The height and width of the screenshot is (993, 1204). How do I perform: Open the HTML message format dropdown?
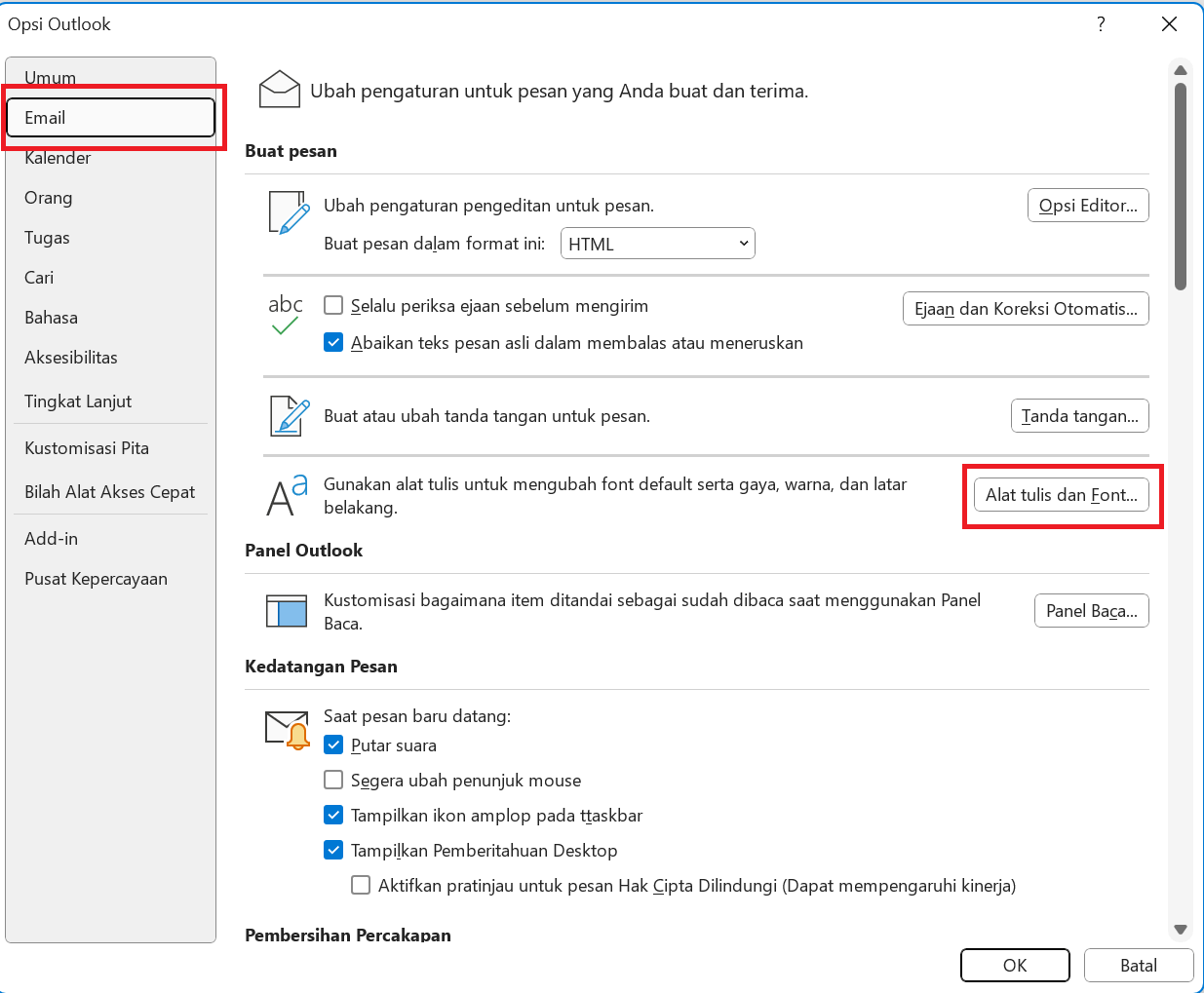[x=657, y=244]
